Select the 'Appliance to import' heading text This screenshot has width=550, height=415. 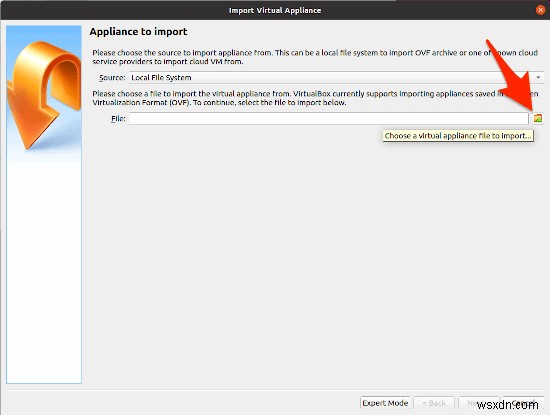coord(138,32)
